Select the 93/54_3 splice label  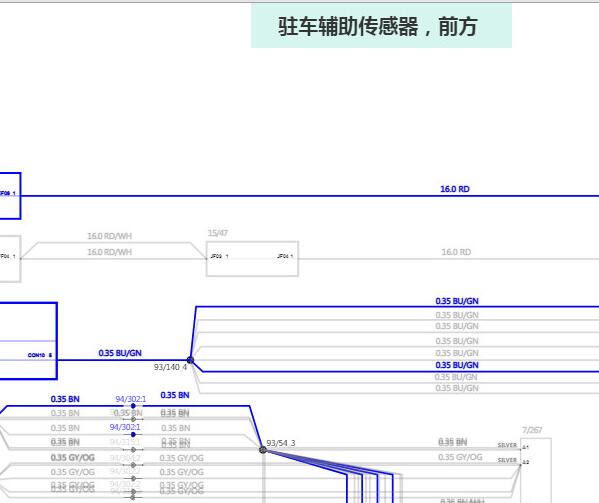click(x=281, y=443)
